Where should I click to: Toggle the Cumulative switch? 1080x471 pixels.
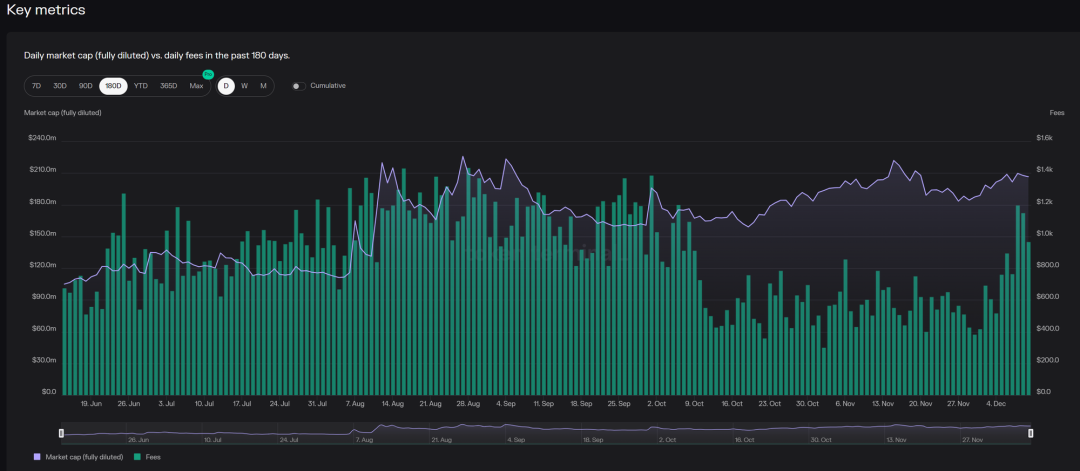[x=298, y=86]
